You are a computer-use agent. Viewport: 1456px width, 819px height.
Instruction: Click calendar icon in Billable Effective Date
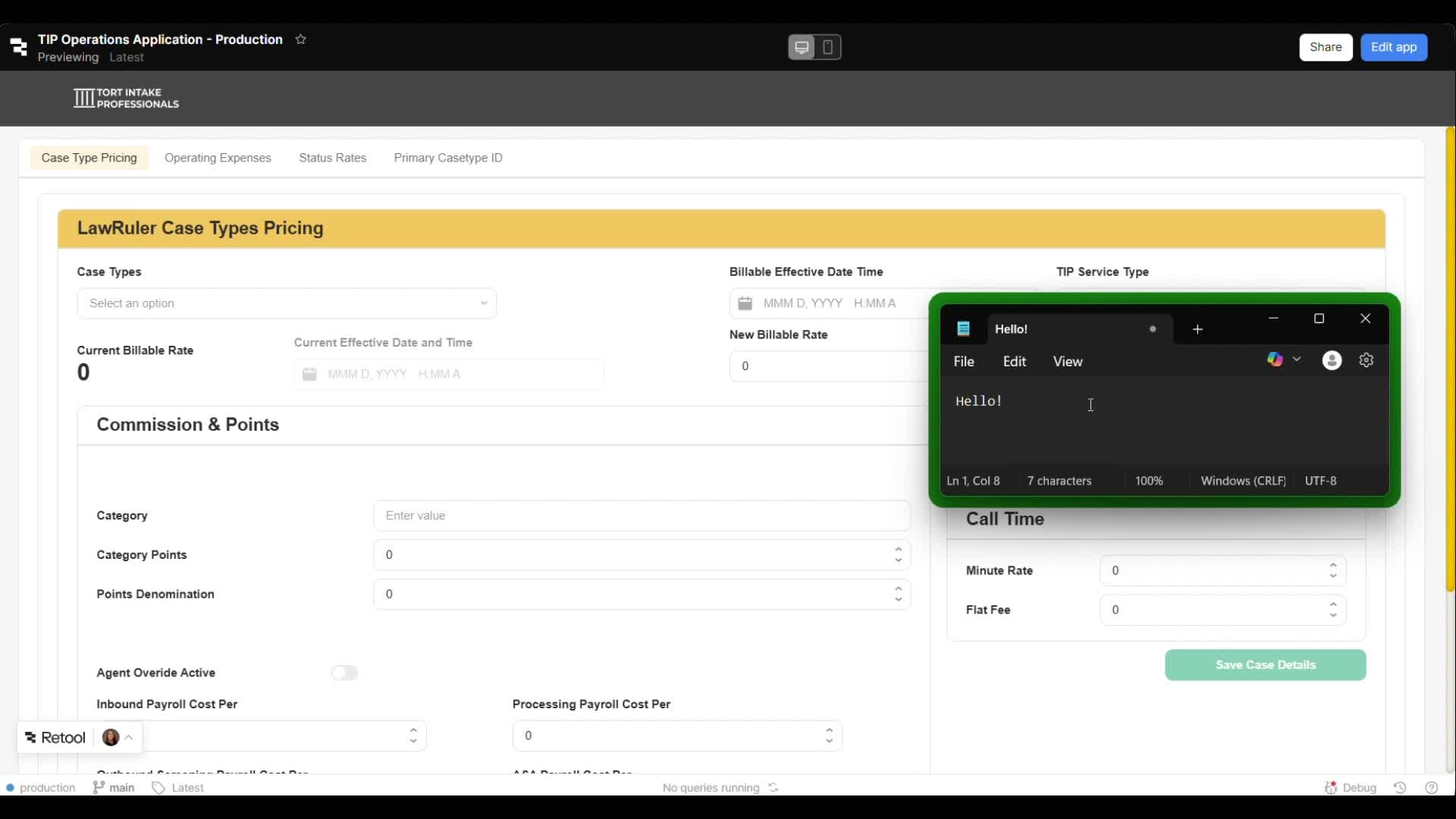point(745,303)
